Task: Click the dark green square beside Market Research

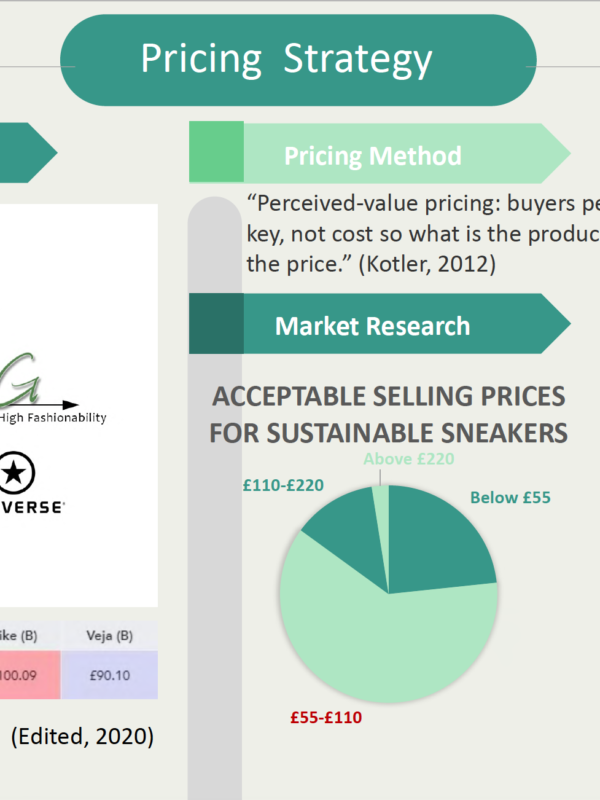Action: click(216, 323)
